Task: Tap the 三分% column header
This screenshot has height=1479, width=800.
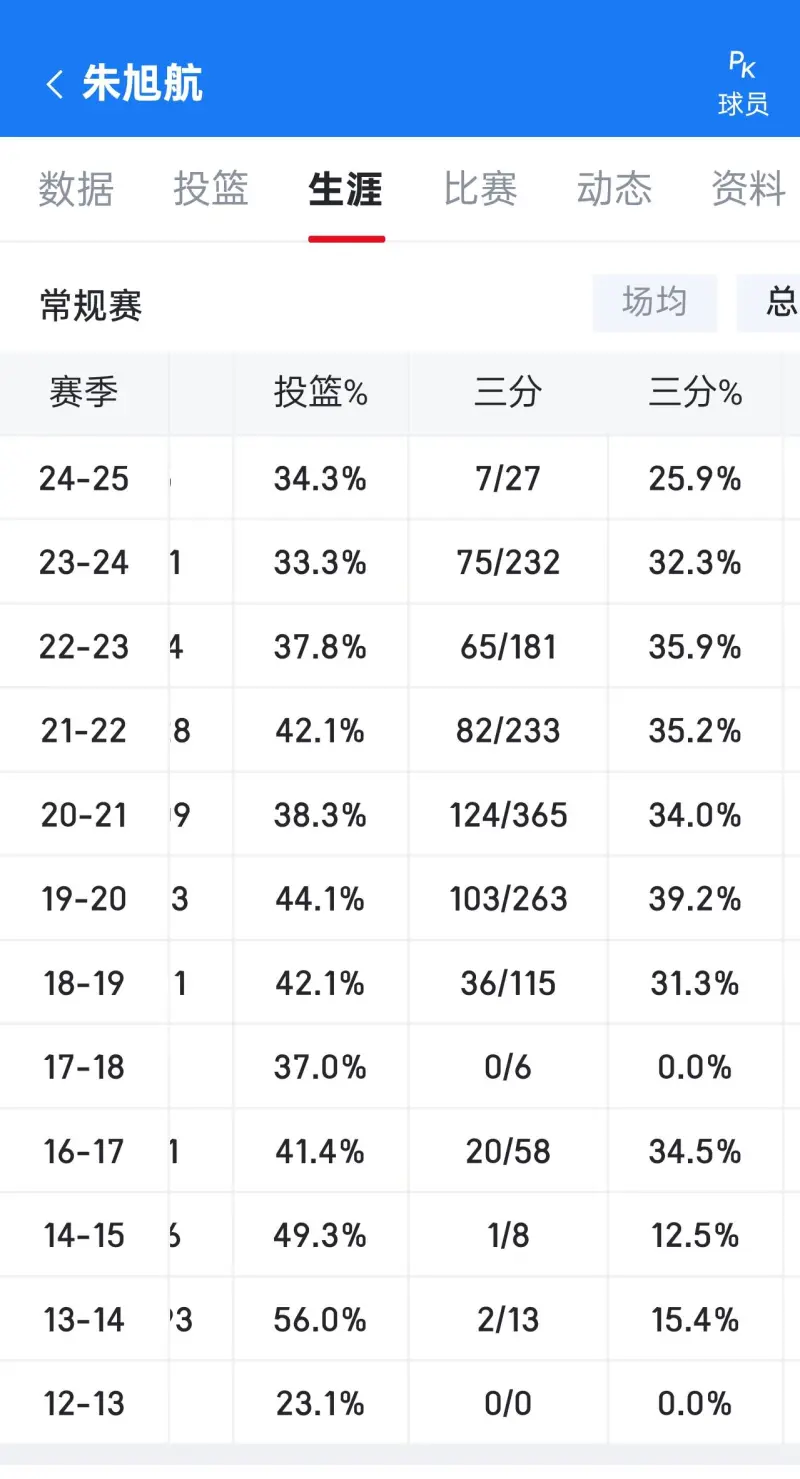Action: point(695,394)
